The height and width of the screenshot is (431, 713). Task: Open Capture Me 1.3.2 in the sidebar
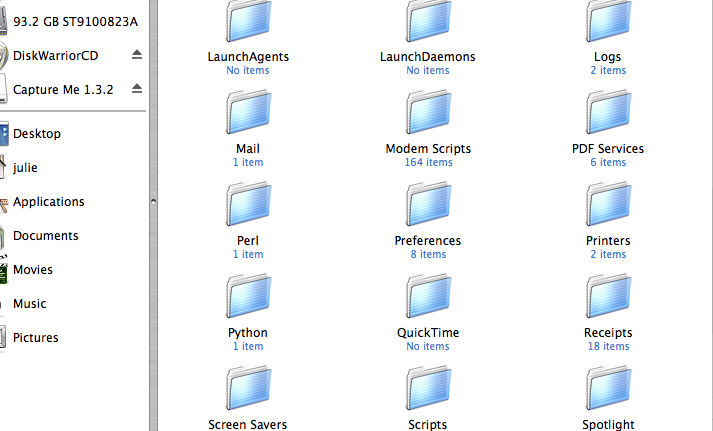pyautogui.click(x=63, y=90)
